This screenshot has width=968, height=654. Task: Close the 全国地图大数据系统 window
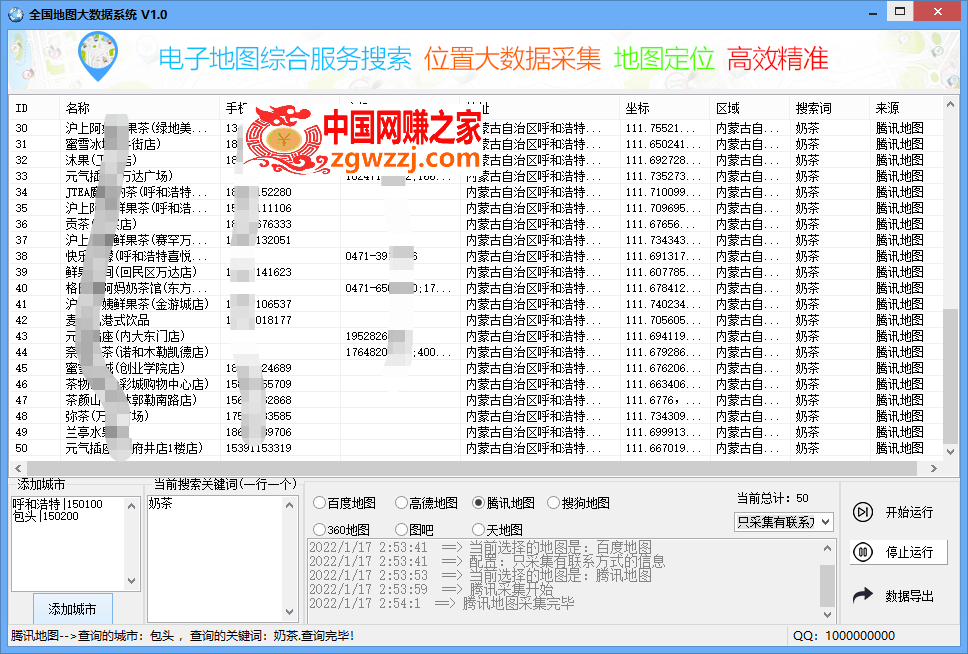point(937,12)
